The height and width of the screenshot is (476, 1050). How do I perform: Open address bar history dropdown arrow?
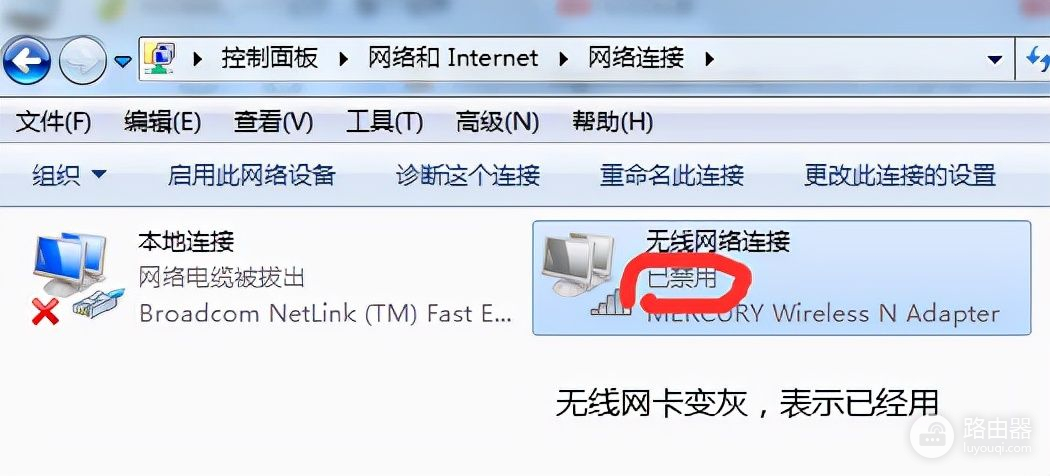click(995, 60)
